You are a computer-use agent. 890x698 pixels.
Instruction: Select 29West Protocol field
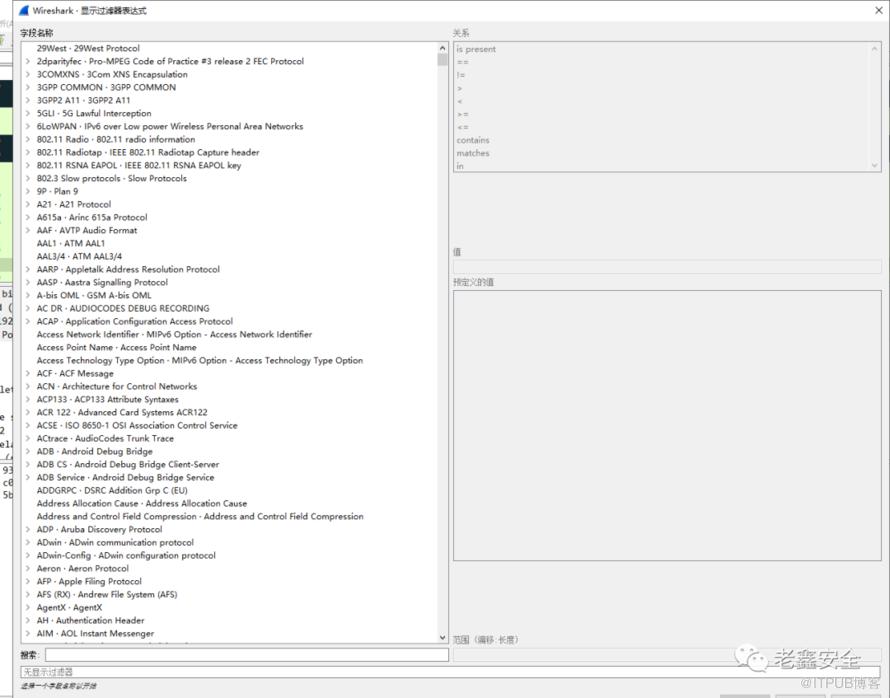pyautogui.click(x=88, y=48)
